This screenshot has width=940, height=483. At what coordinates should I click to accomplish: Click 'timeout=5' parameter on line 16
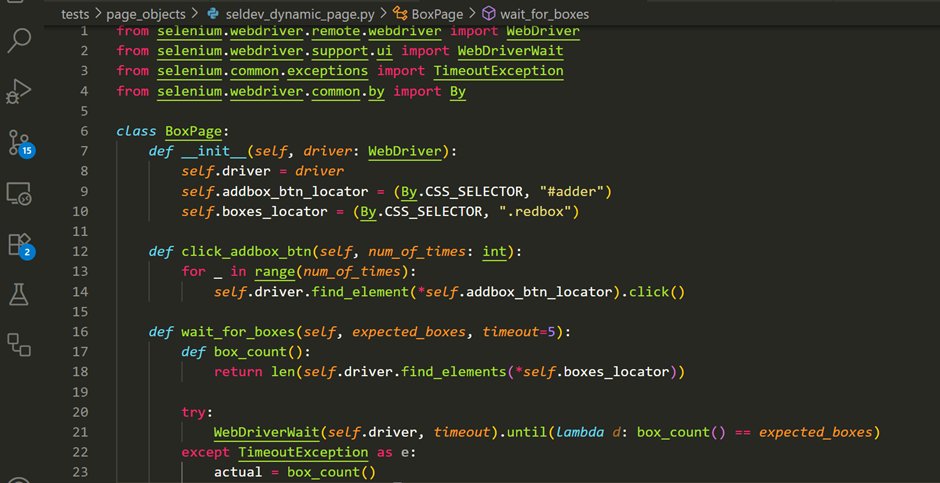point(519,331)
